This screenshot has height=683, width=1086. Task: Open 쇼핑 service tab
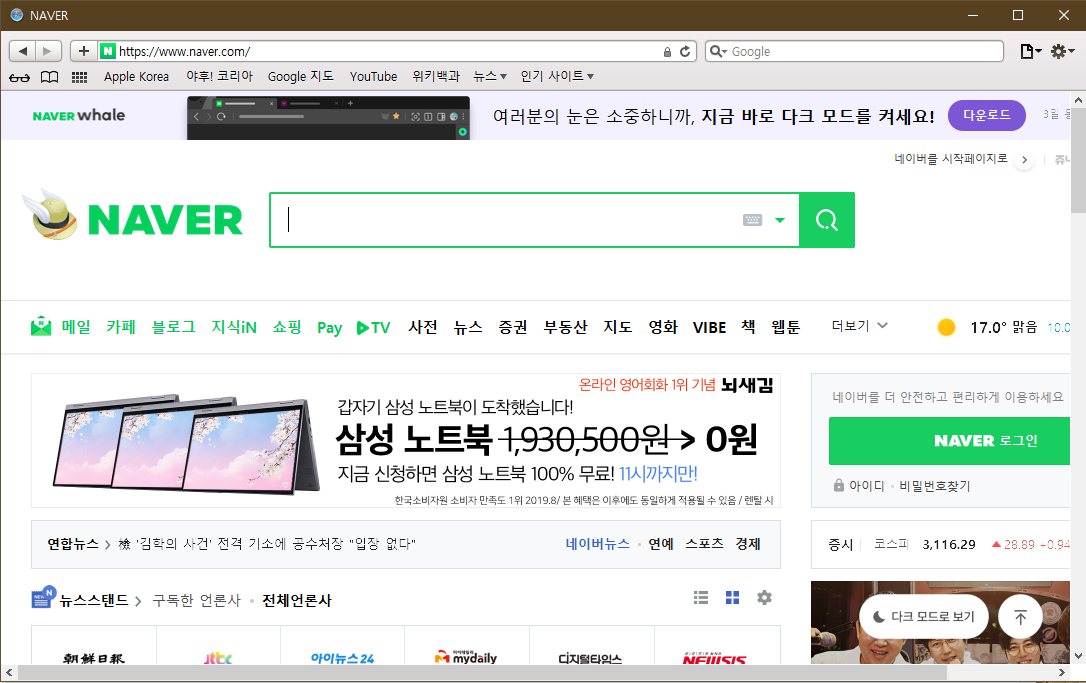pos(287,327)
